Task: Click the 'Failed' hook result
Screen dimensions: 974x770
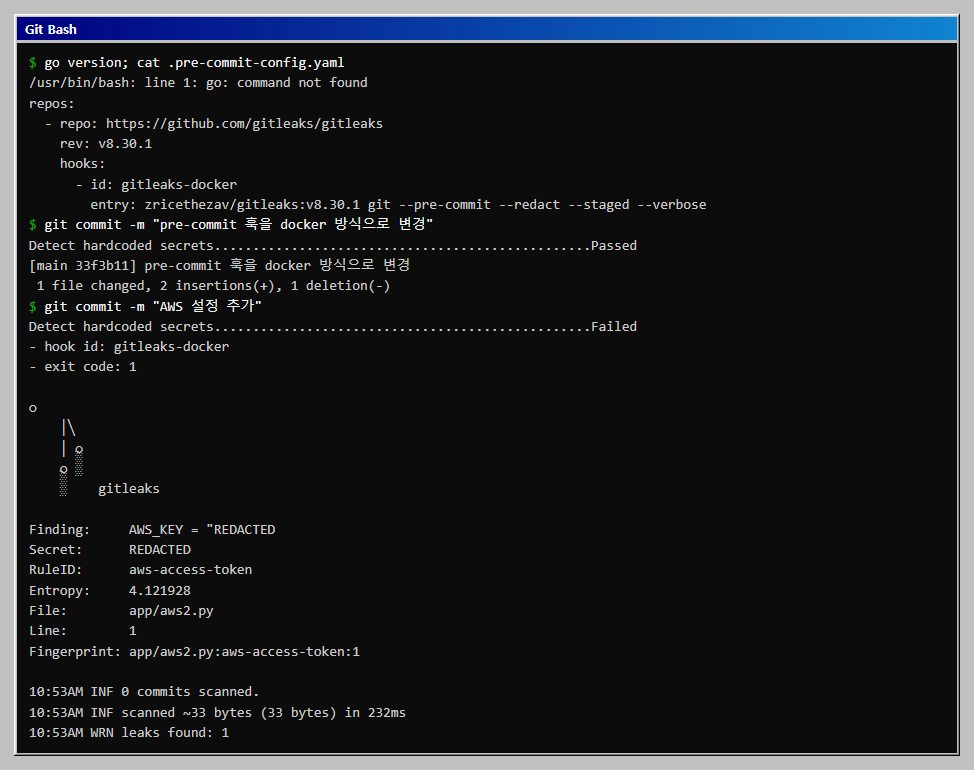Action: click(x=614, y=326)
